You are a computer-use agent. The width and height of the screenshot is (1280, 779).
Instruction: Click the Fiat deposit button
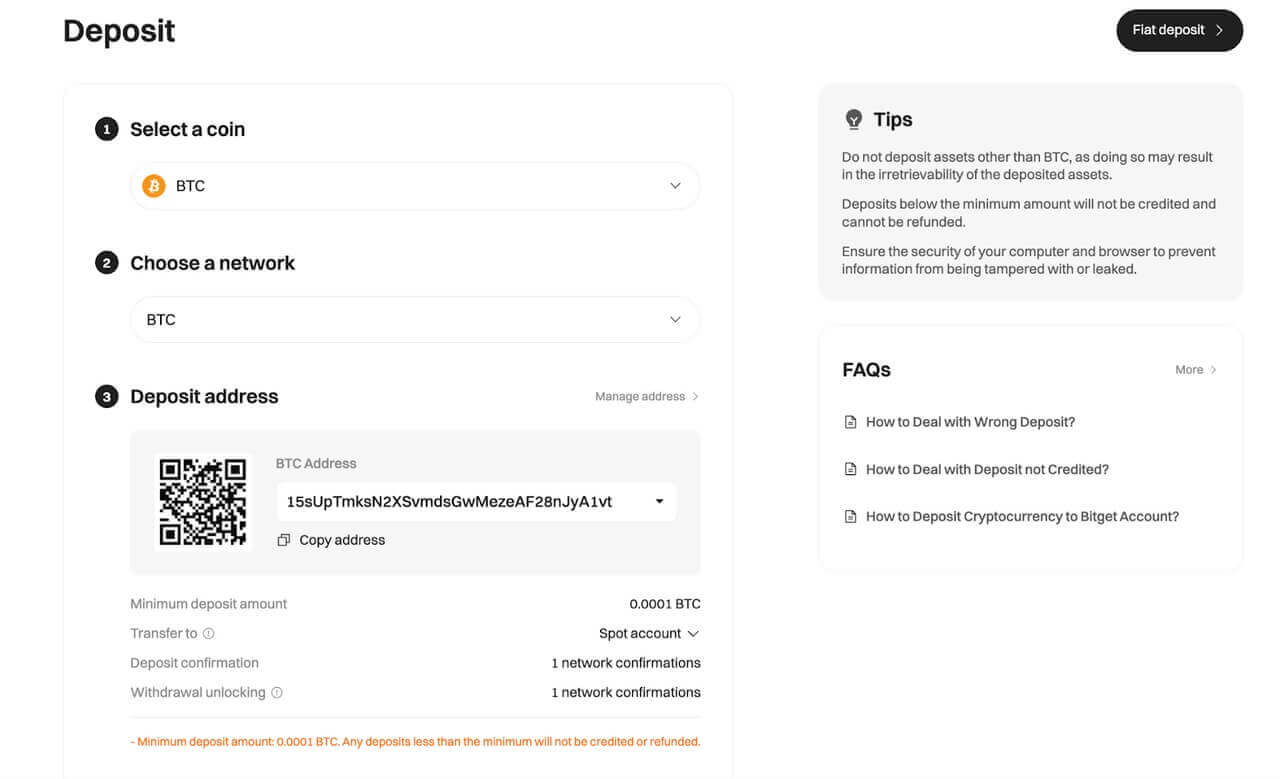(x=1179, y=30)
